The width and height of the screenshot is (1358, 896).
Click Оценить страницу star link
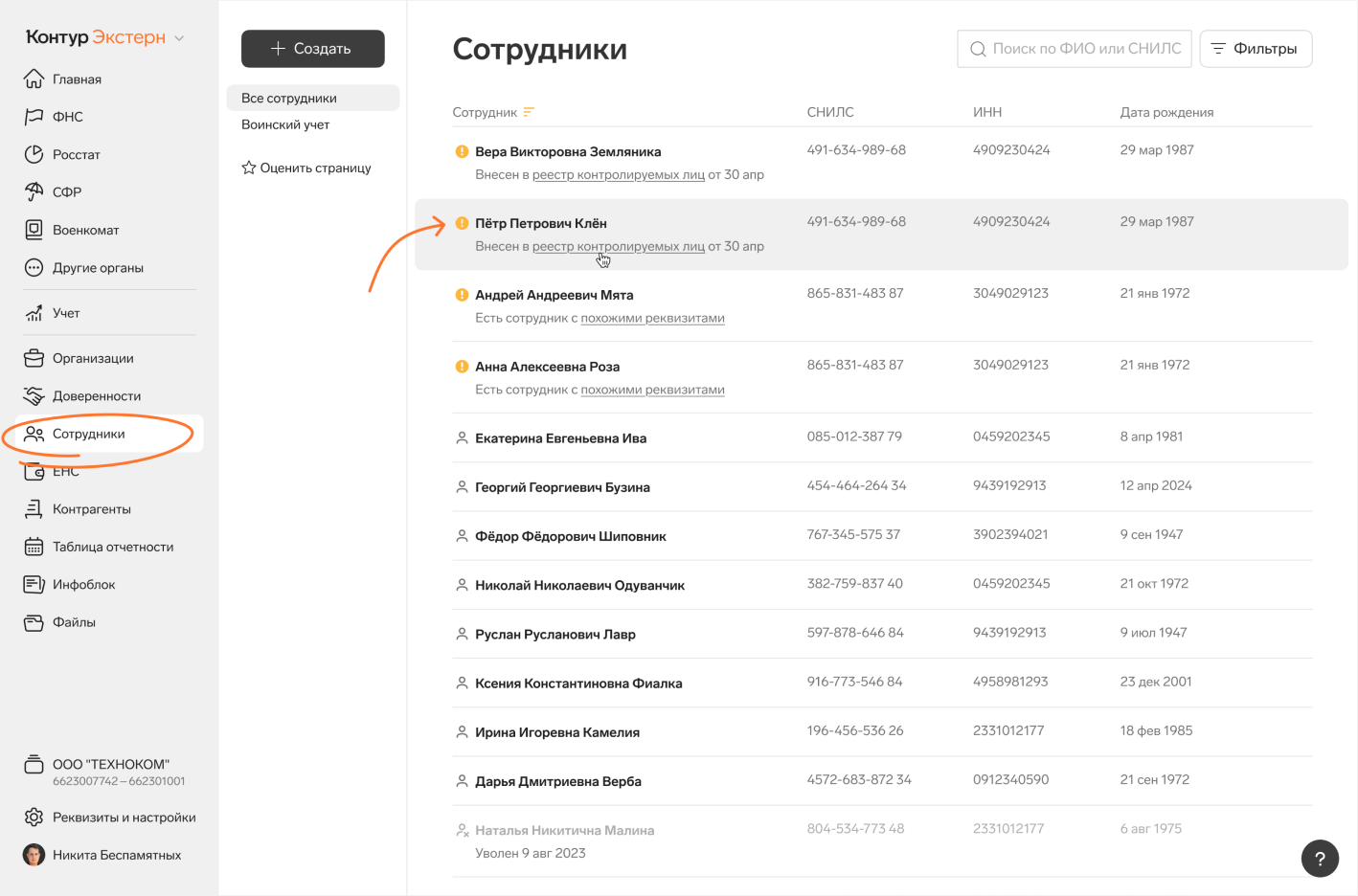point(306,168)
